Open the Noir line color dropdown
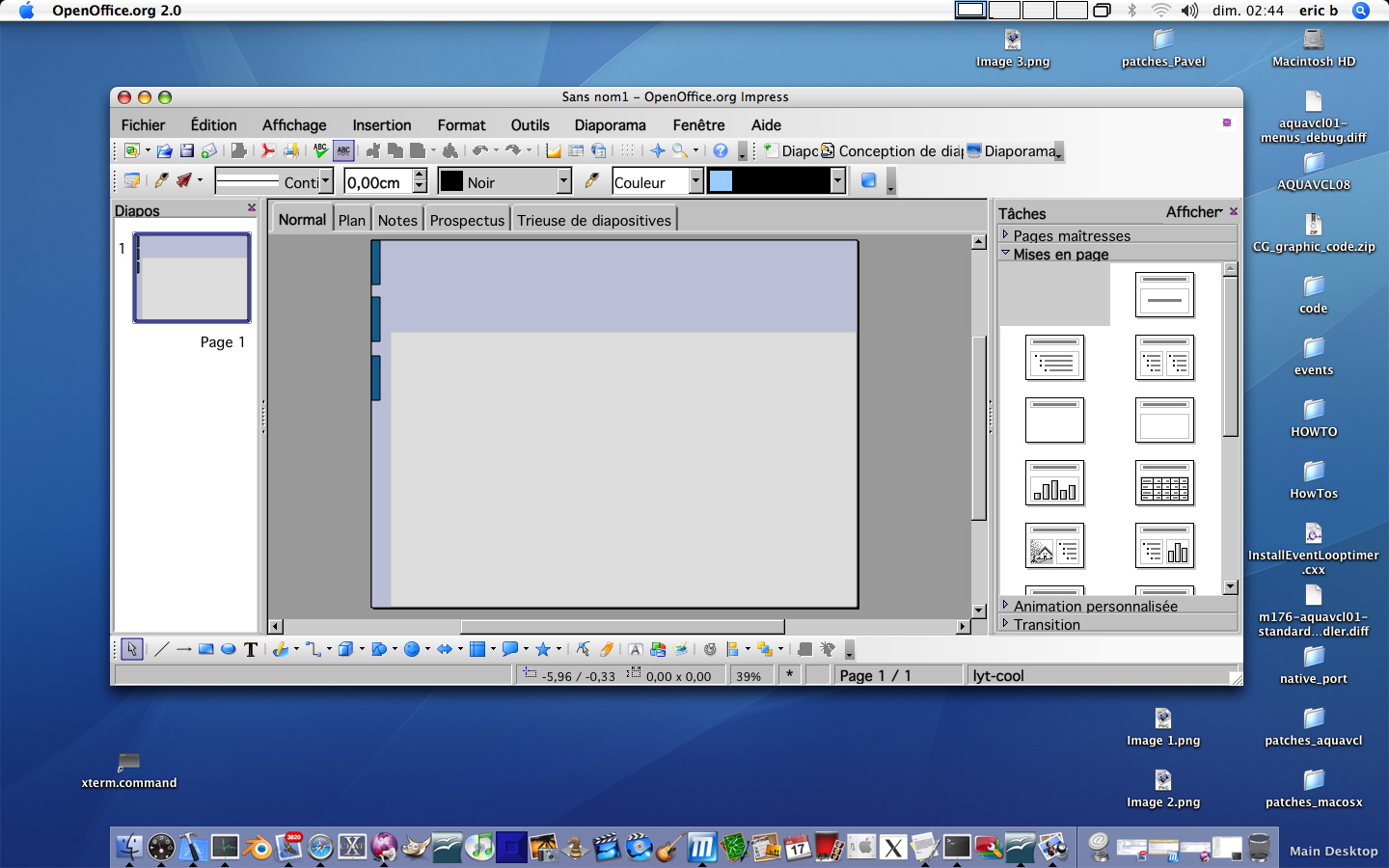The height and width of the screenshot is (868, 1389). coord(564,180)
